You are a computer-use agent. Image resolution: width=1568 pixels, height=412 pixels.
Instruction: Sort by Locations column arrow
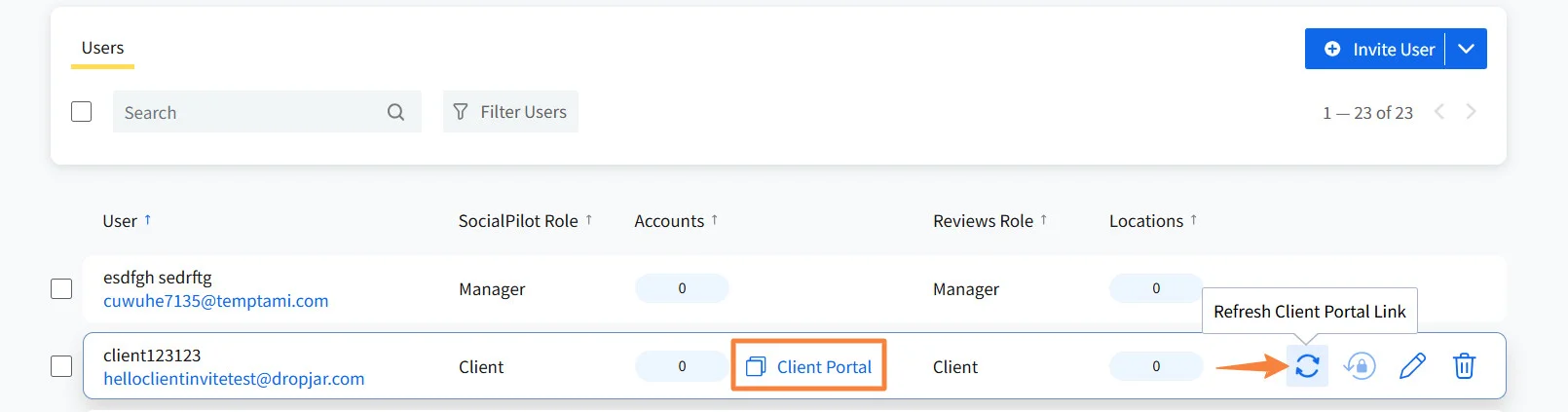click(1193, 220)
